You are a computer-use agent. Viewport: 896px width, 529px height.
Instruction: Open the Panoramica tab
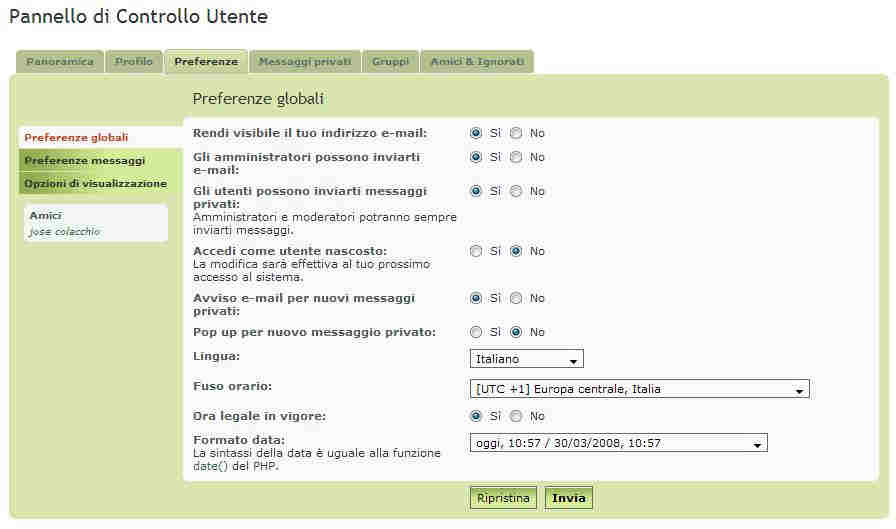coord(60,62)
